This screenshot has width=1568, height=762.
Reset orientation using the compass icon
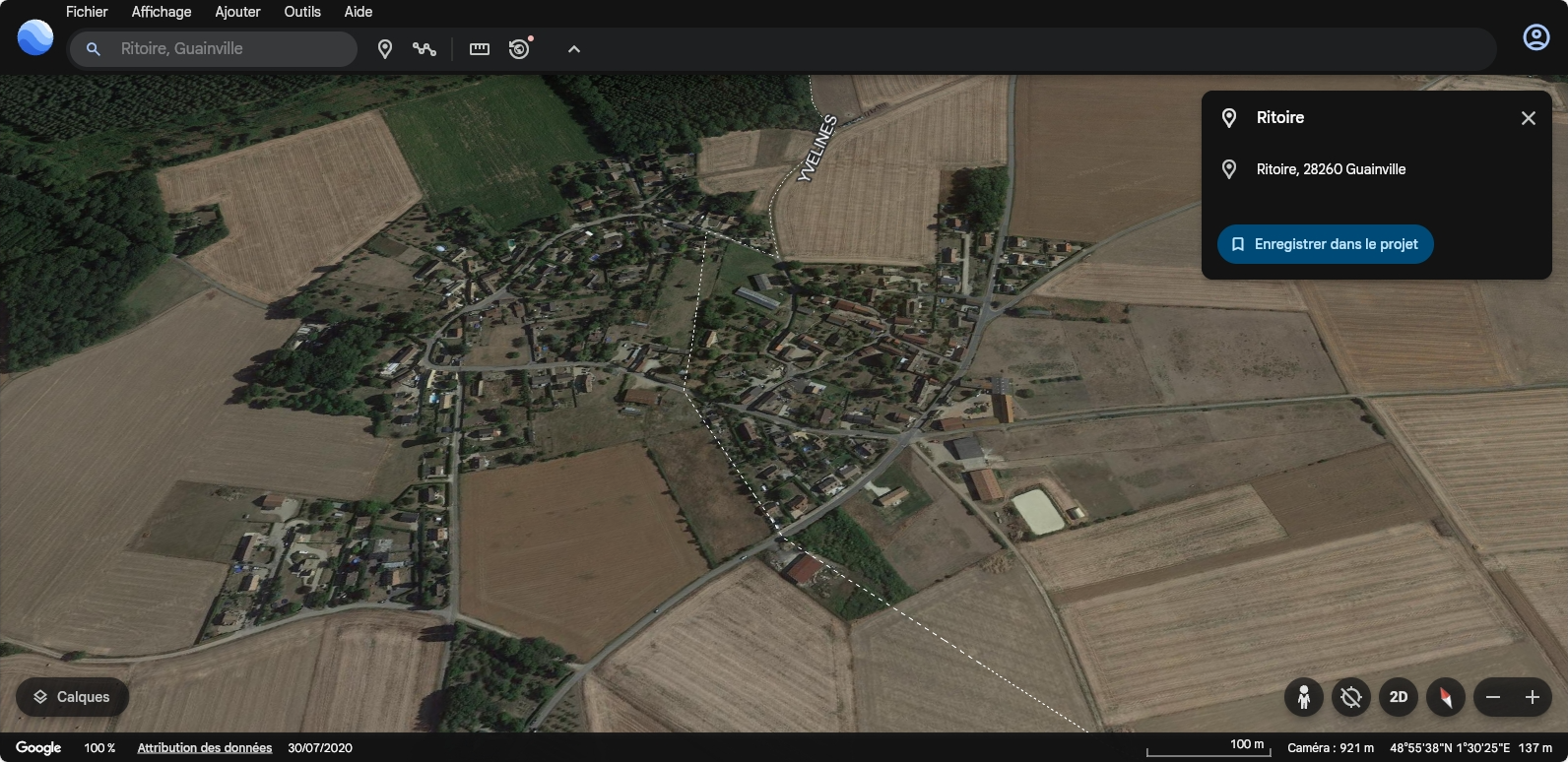[x=1446, y=697]
